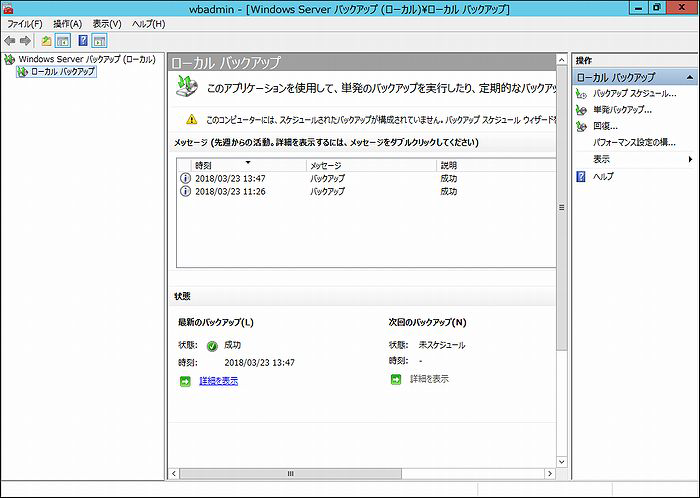Viewport: 700px width, 498px height.
Task: Start 単発バックアップ... action
Action: coord(622,110)
